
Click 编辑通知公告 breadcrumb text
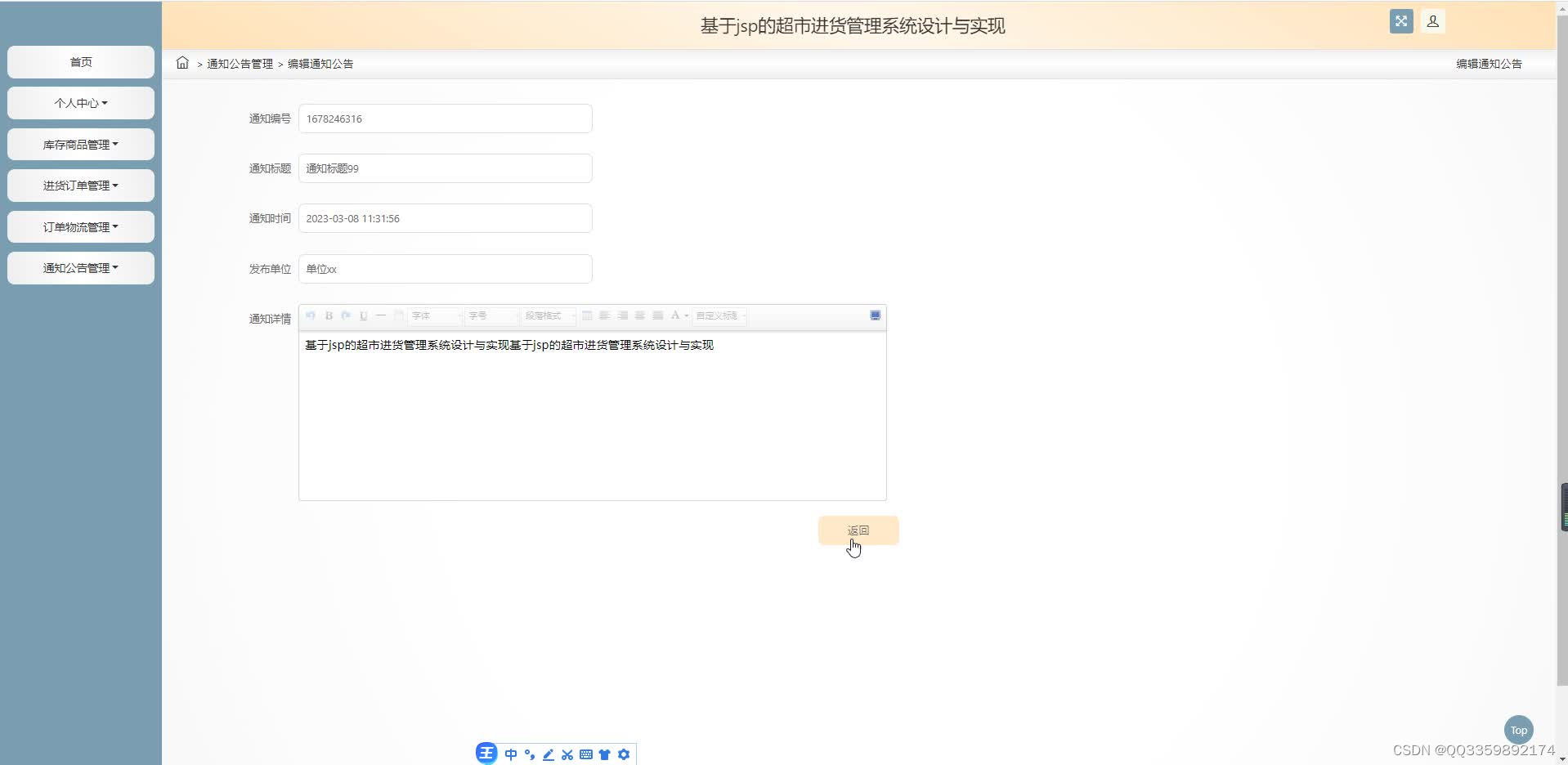pyautogui.click(x=320, y=64)
